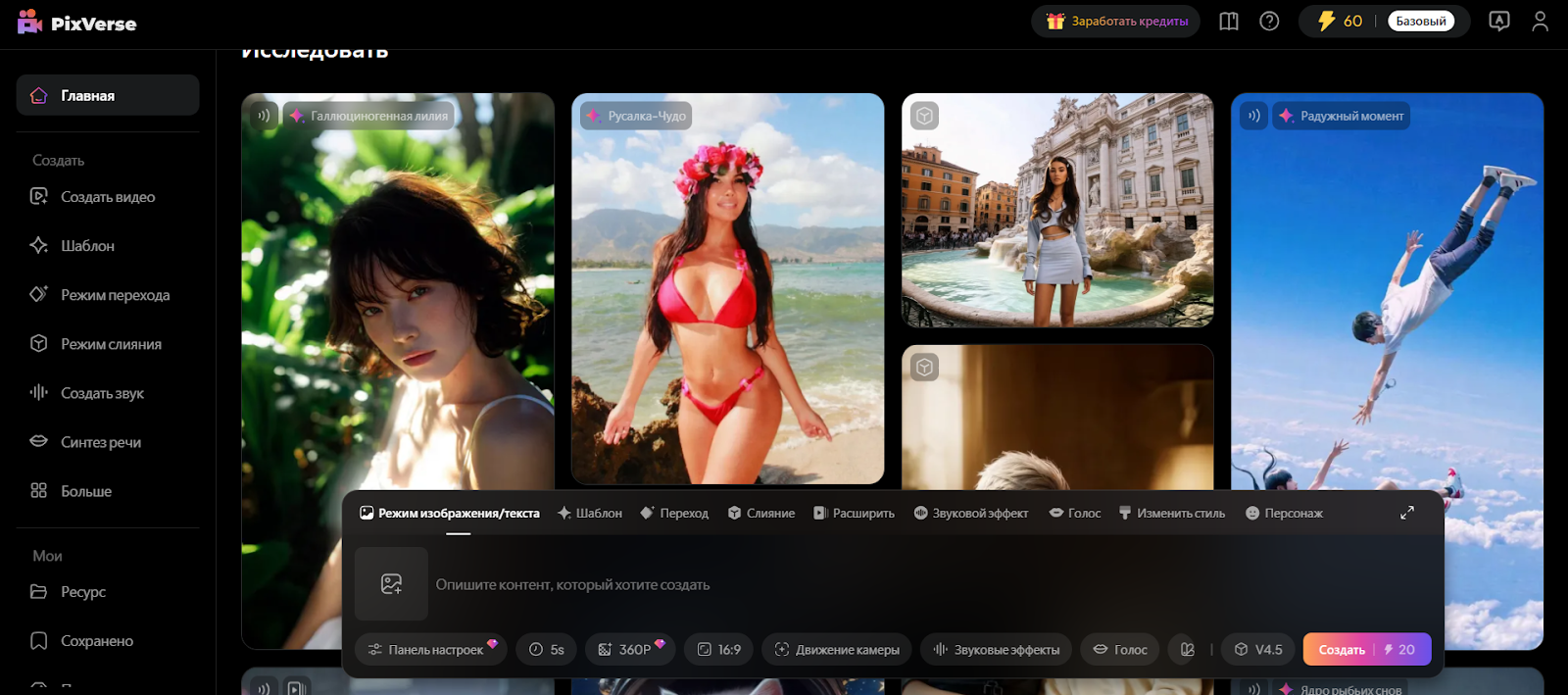The image size is (1568, 695).
Task: Open the help question mark icon
Action: coord(1269,21)
